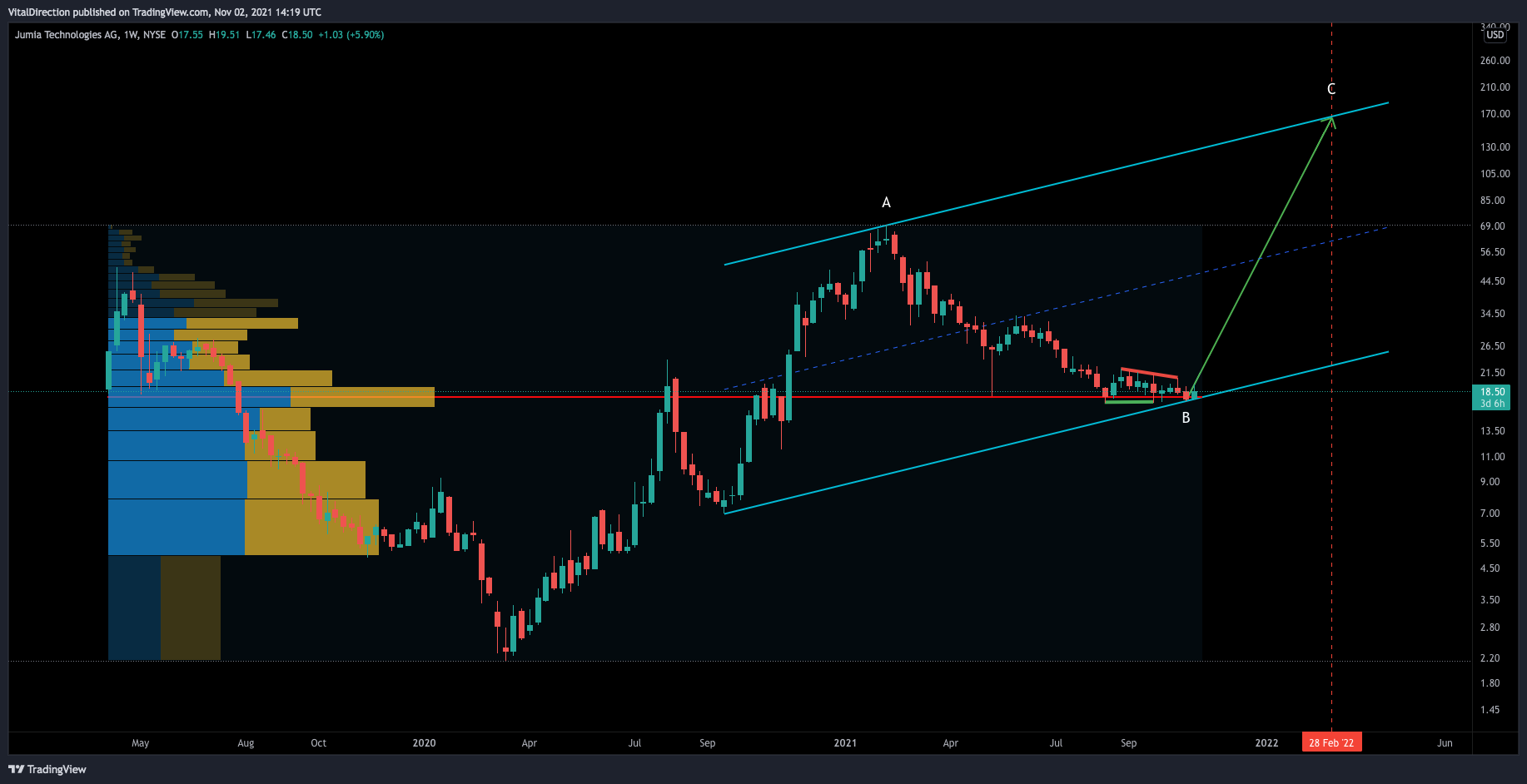The width and height of the screenshot is (1527, 784).
Task: Click the 260.00 price axis label
Action: [x=1495, y=61]
